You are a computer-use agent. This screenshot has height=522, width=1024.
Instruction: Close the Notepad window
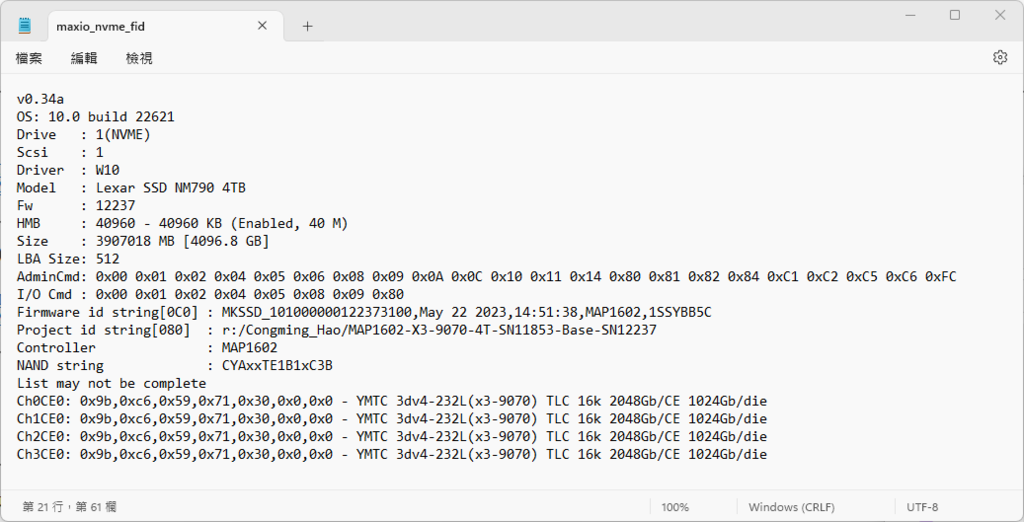click(x=1000, y=15)
